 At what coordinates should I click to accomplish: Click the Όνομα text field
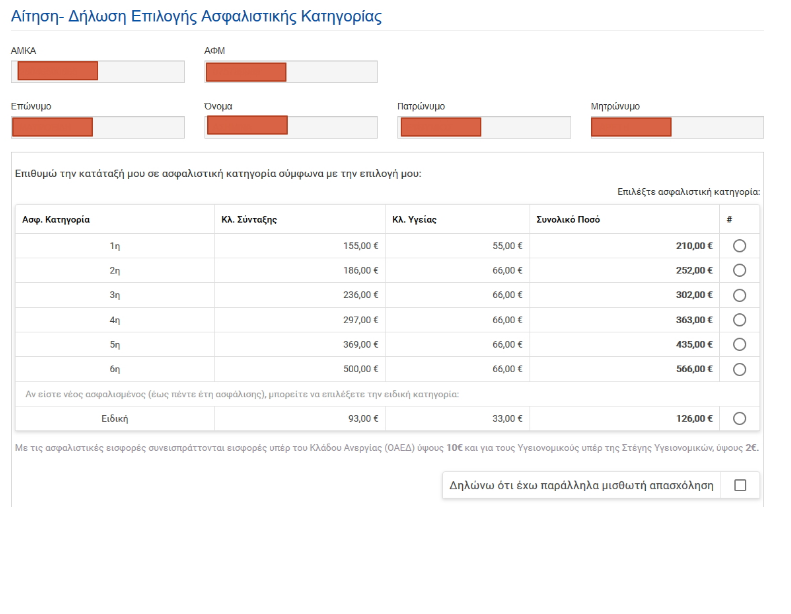pyautogui.click(x=291, y=127)
